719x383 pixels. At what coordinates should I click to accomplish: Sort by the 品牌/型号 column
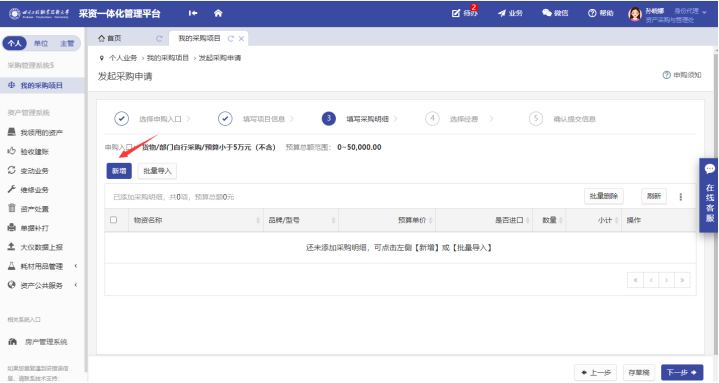point(301,221)
